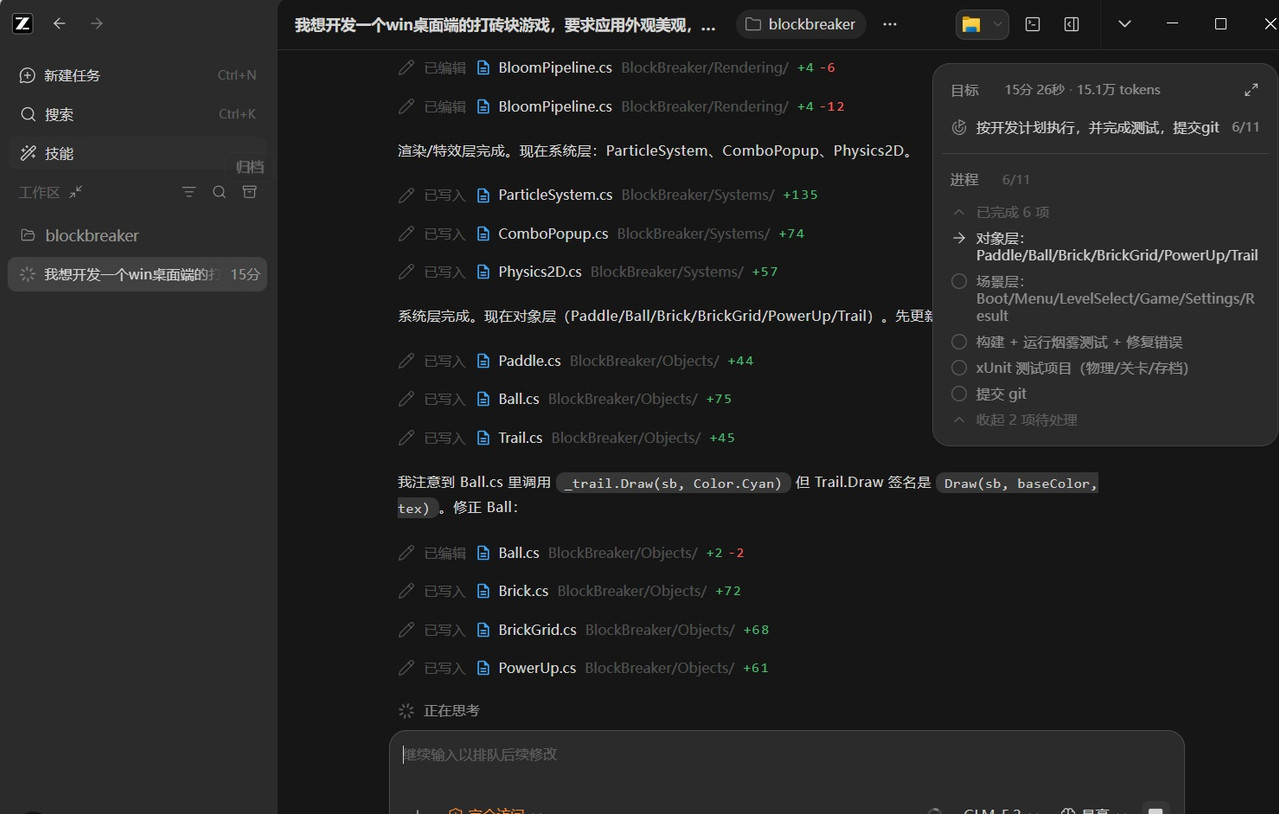This screenshot has height=814, width=1279.
Task: Click file icon beside Trail.cs
Action: click(x=483, y=438)
